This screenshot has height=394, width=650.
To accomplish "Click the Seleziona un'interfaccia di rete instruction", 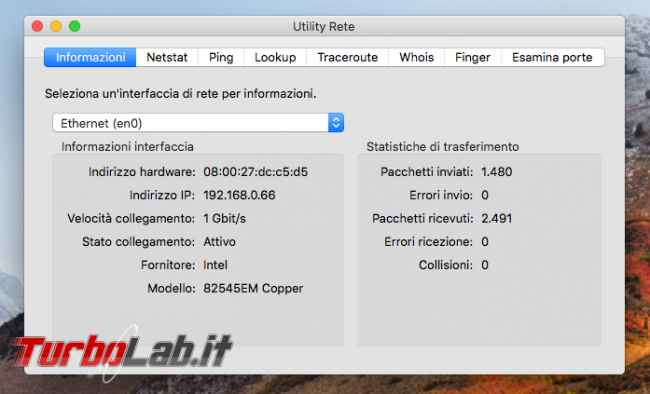I will point(180,94).
